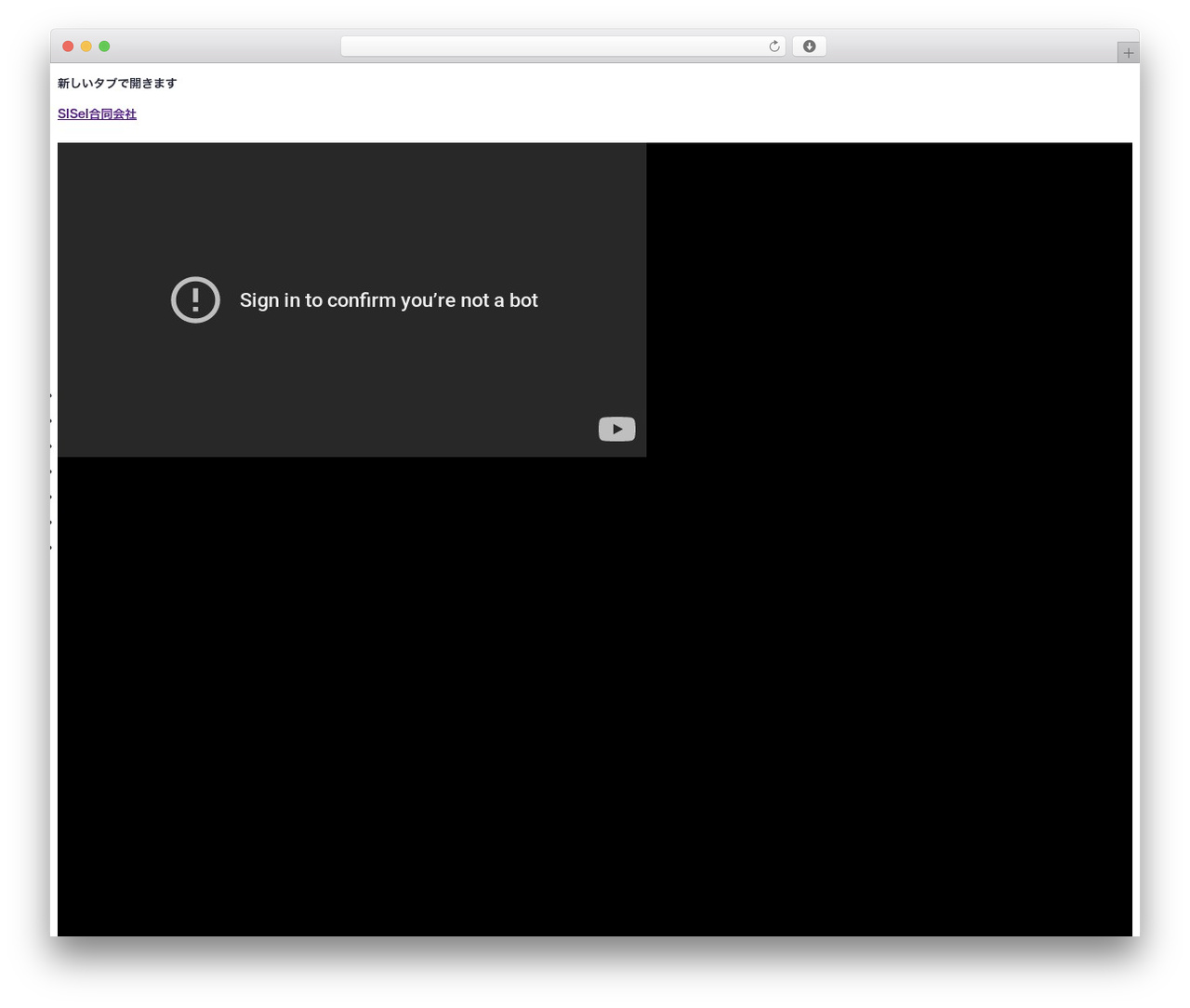Open the downloads button in the toolbar
The image size is (1190, 1008).
point(809,46)
